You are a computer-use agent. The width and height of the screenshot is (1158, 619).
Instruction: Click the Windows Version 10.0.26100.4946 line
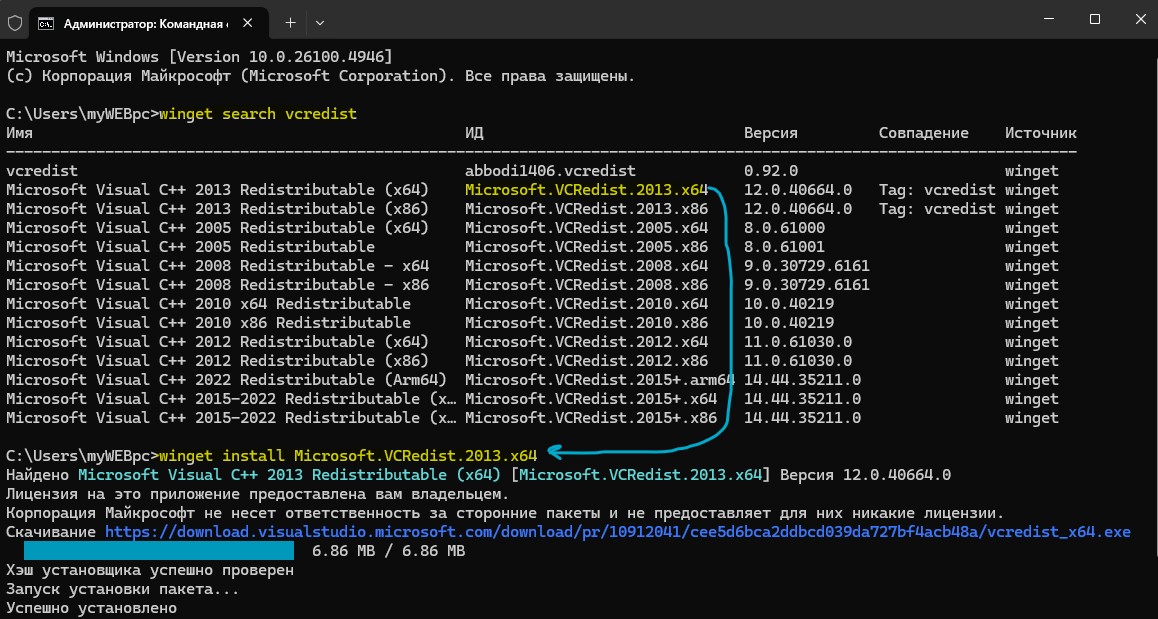pos(199,57)
